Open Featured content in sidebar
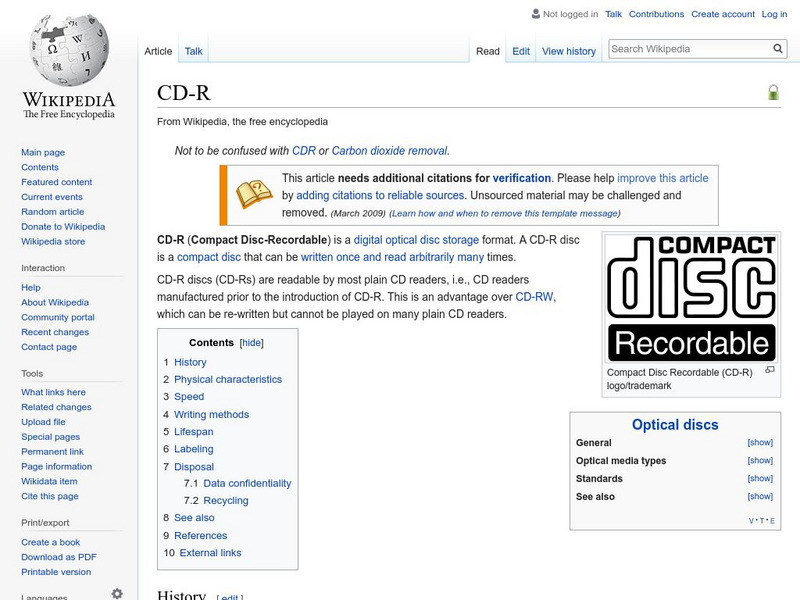Screen dimensions: 800x600 (x=57, y=182)
